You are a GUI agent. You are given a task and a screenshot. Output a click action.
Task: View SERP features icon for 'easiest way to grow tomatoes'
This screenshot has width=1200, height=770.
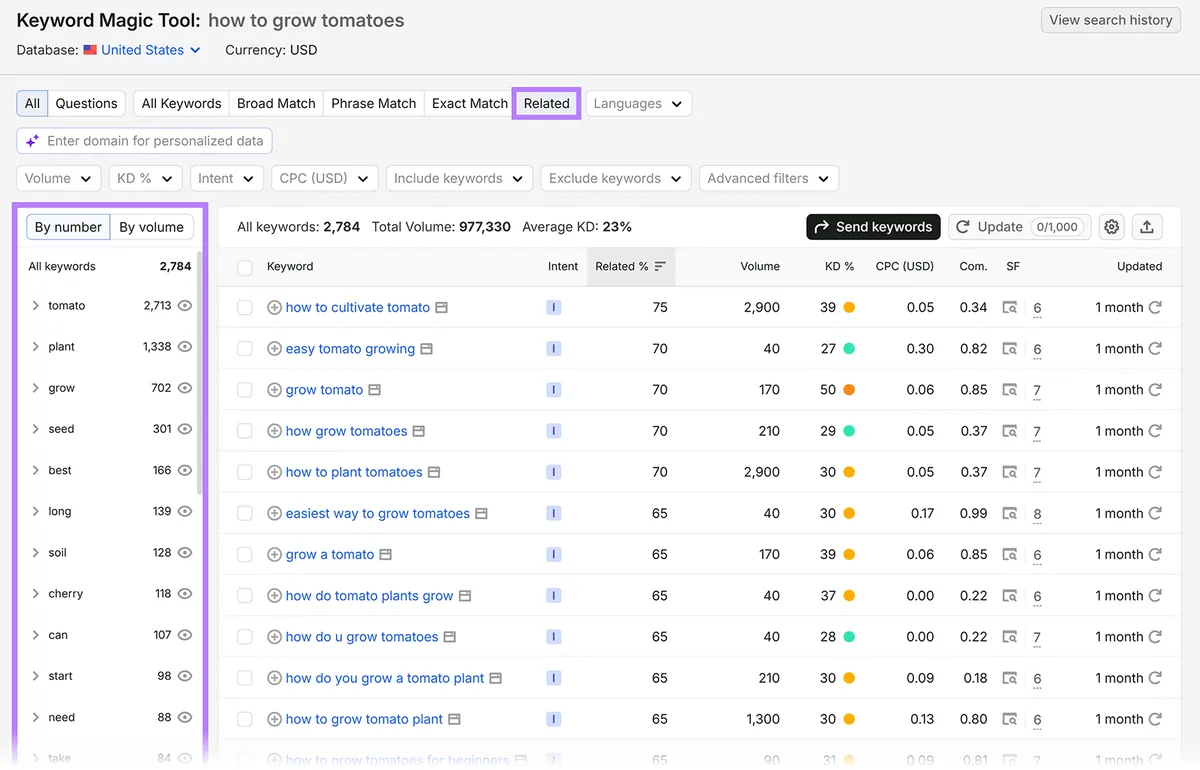tap(1010, 513)
